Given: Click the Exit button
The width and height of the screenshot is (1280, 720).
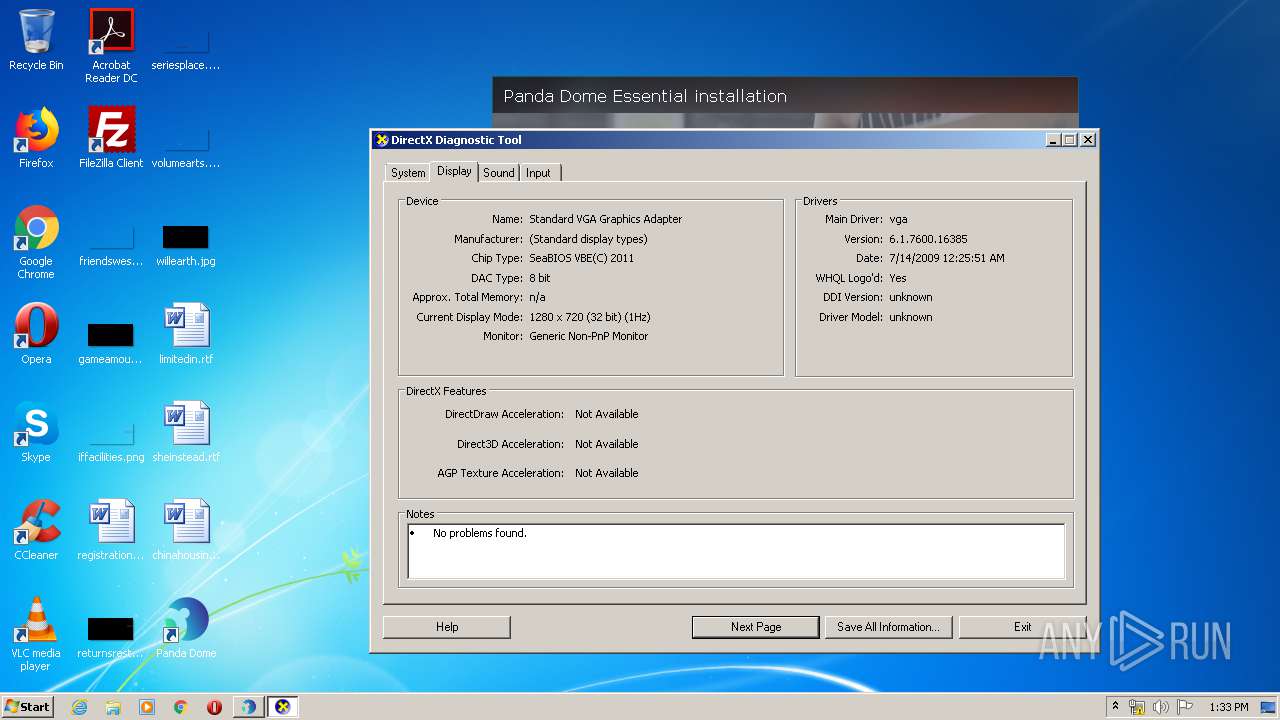Looking at the screenshot, I should pos(1022,627).
